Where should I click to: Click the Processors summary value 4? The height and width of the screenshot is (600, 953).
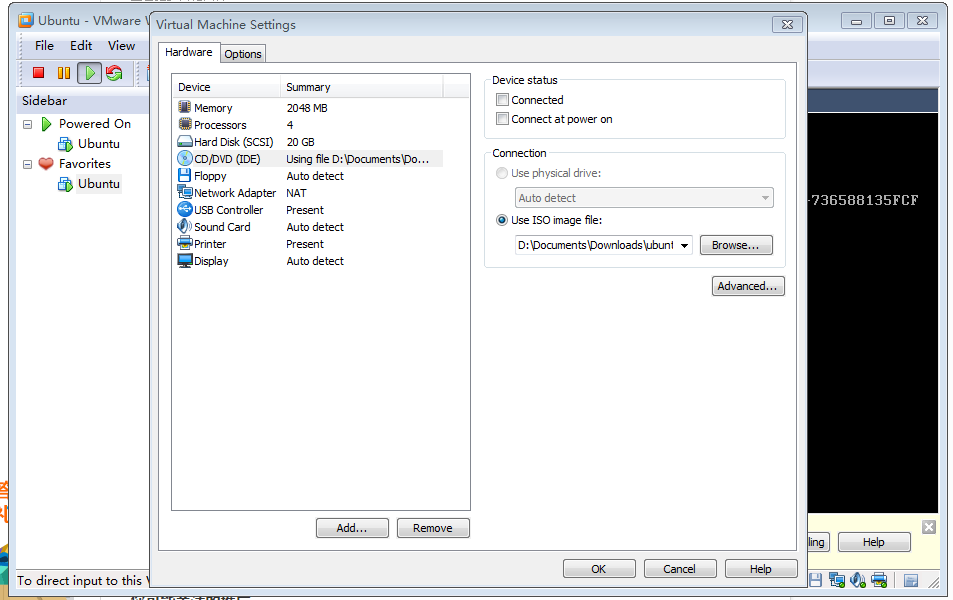coord(290,125)
